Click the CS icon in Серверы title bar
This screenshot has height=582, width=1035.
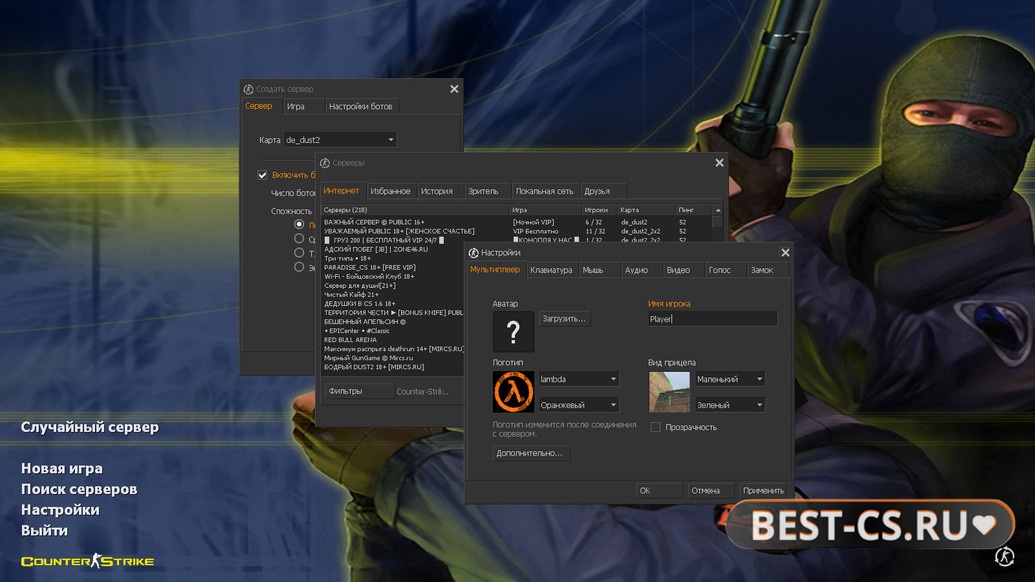pos(325,163)
